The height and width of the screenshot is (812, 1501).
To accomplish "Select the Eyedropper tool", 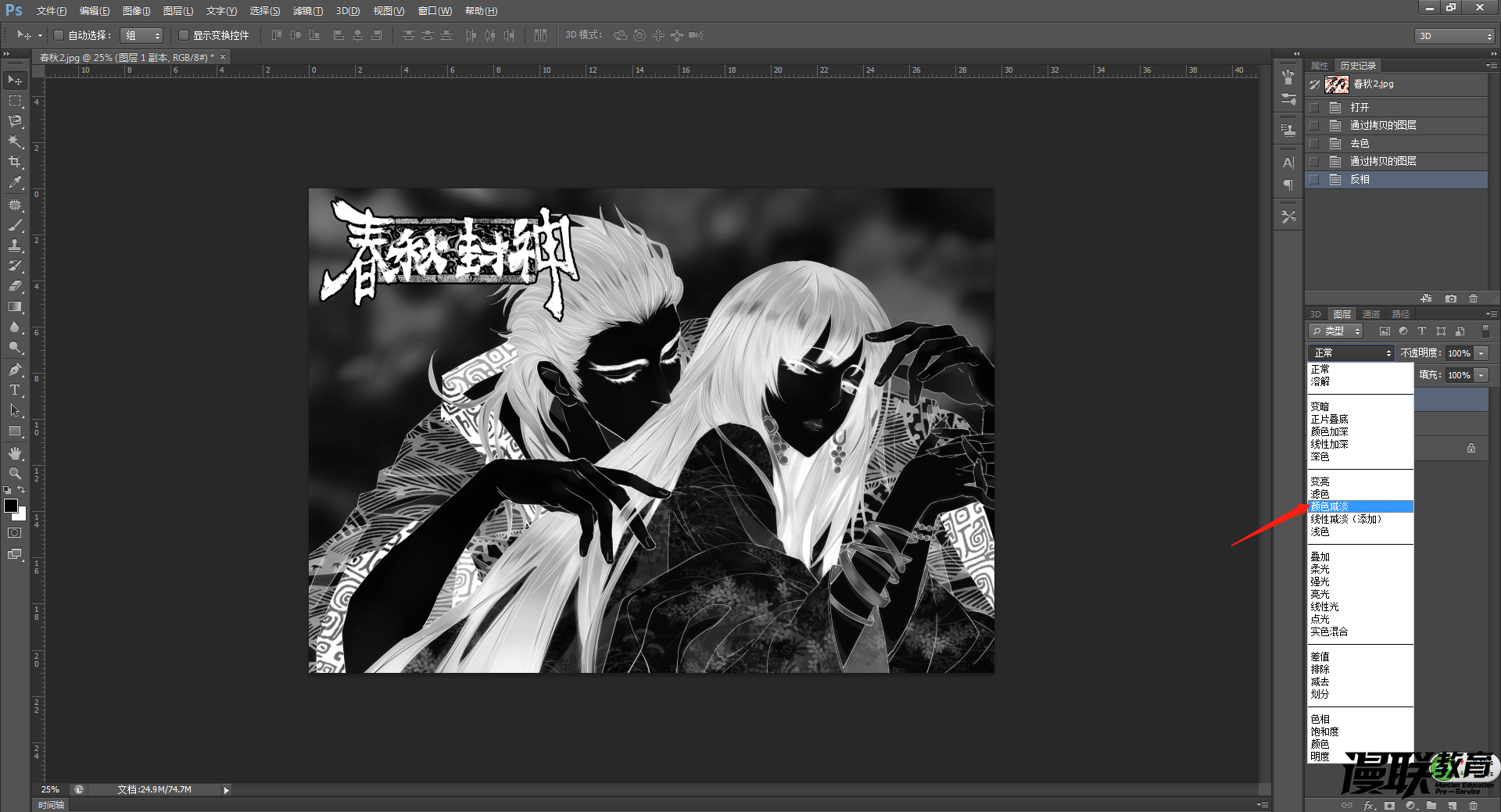I will [15, 182].
